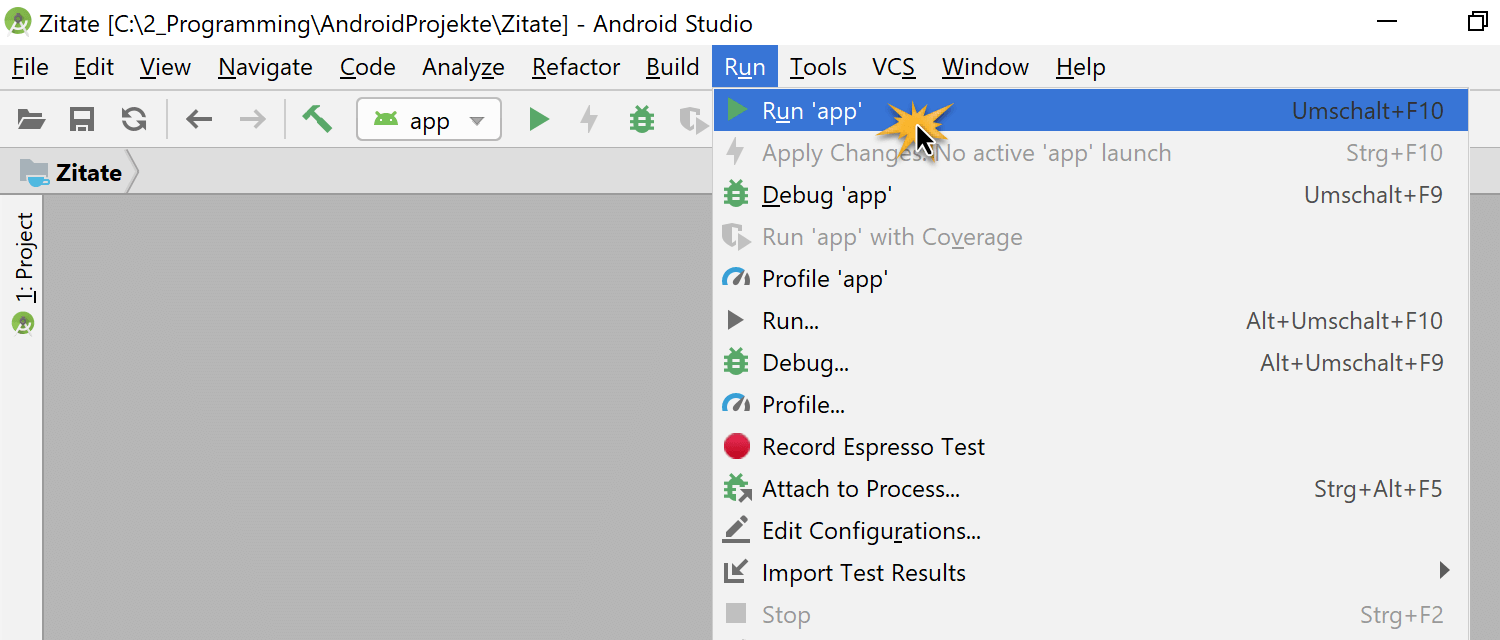Click the Forward navigation arrow
Viewport: 1500px width, 640px height.
pyautogui.click(x=253, y=120)
